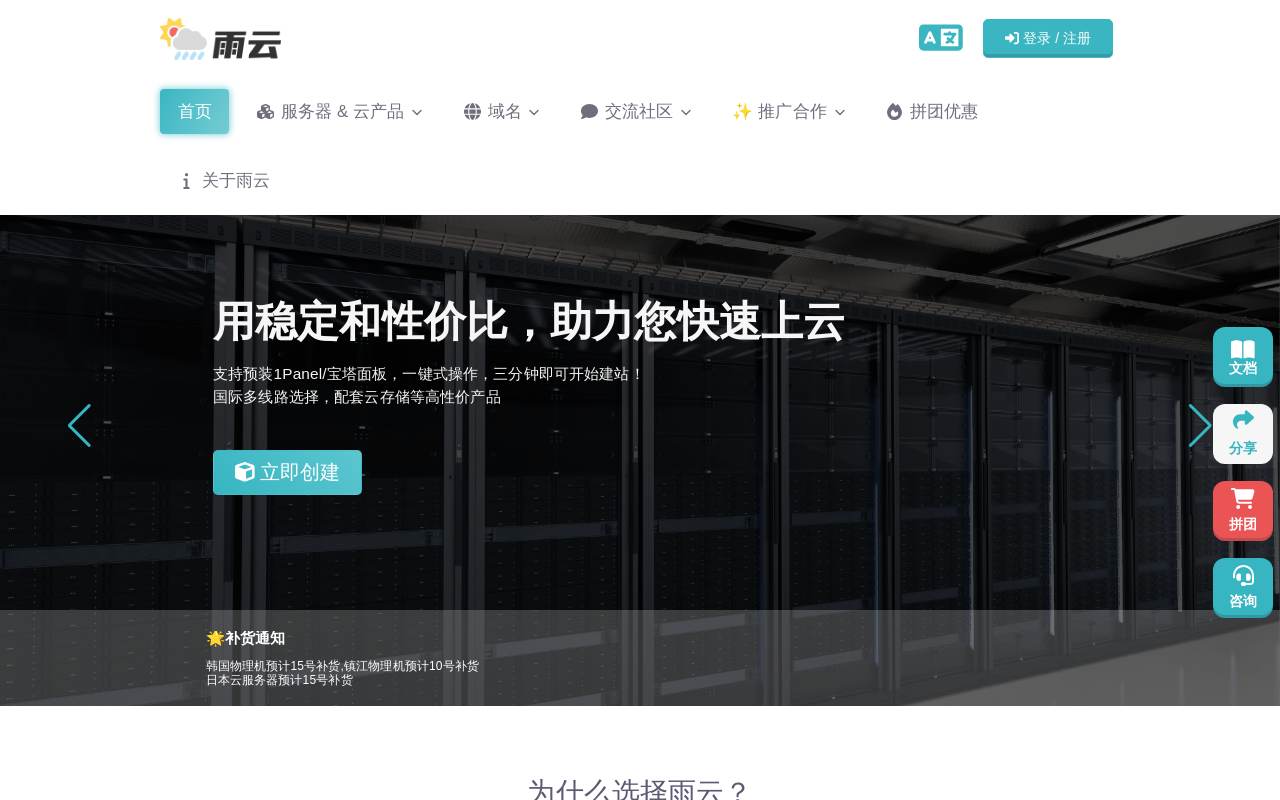1280x800 pixels.
Task: Click the chat bubble icon beside 交流社区
Action: click(x=589, y=112)
